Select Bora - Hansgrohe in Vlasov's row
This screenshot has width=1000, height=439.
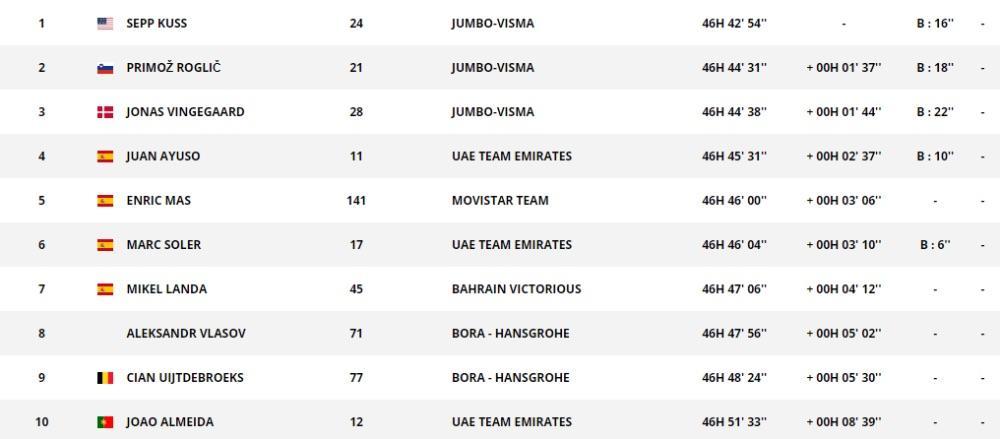point(510,334)
